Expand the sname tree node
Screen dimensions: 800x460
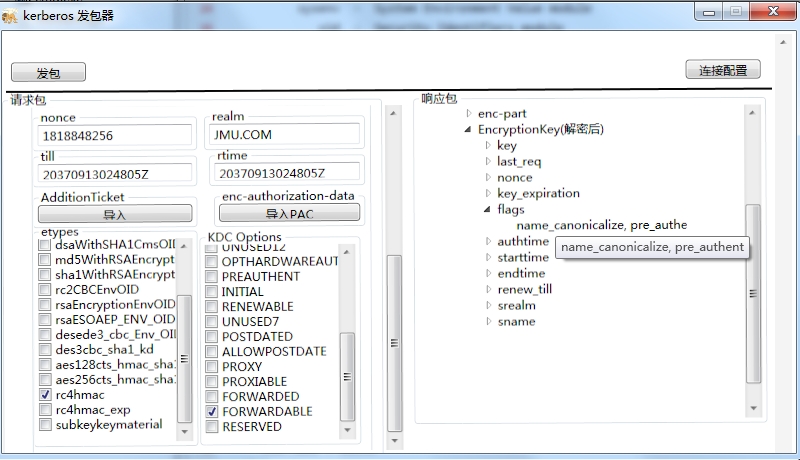(x=488, y=321)
